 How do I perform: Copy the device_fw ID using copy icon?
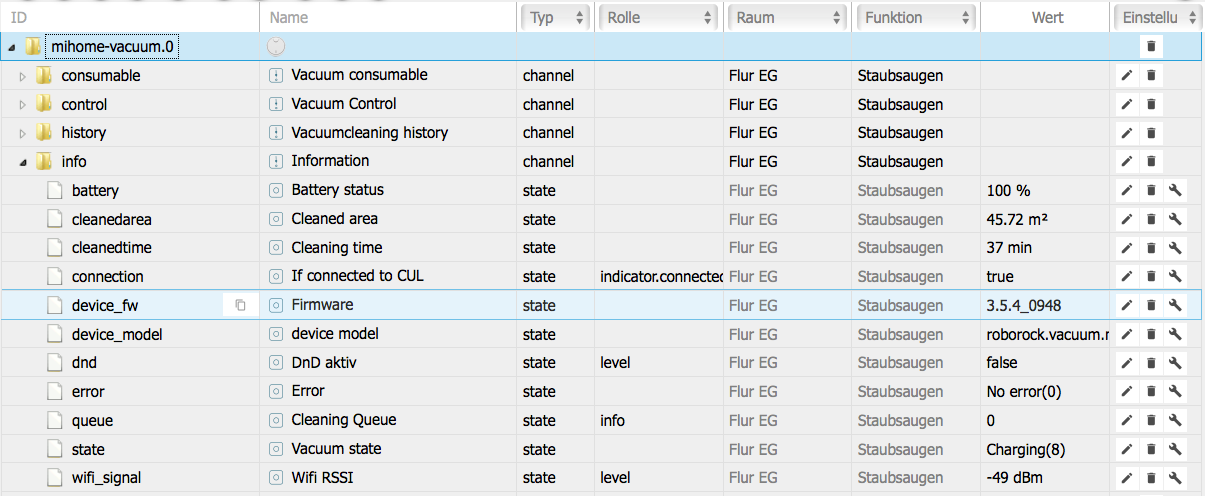point(240,305)
